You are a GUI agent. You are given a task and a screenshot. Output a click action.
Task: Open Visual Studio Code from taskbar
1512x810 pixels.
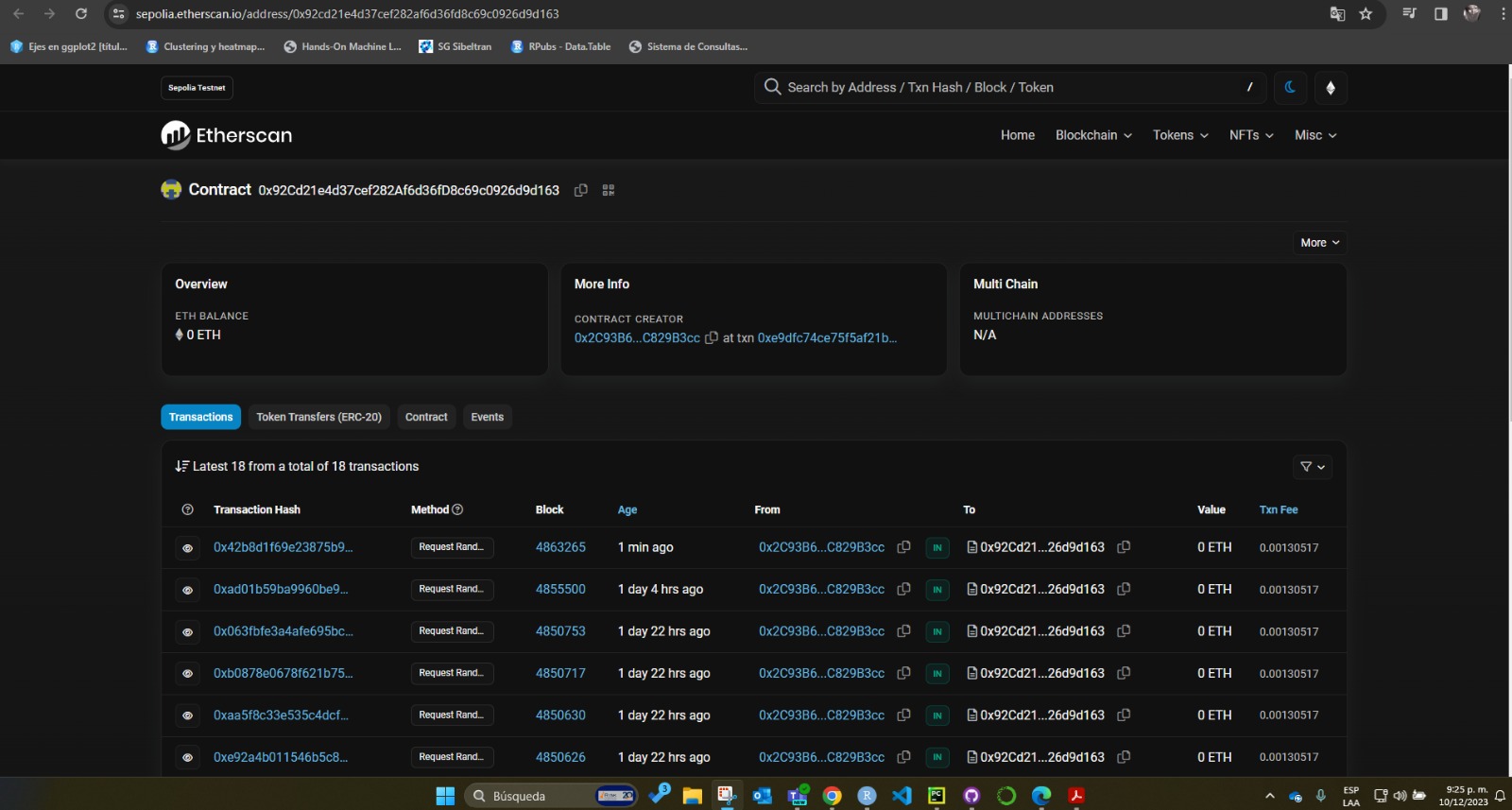(x=902, y=796)
